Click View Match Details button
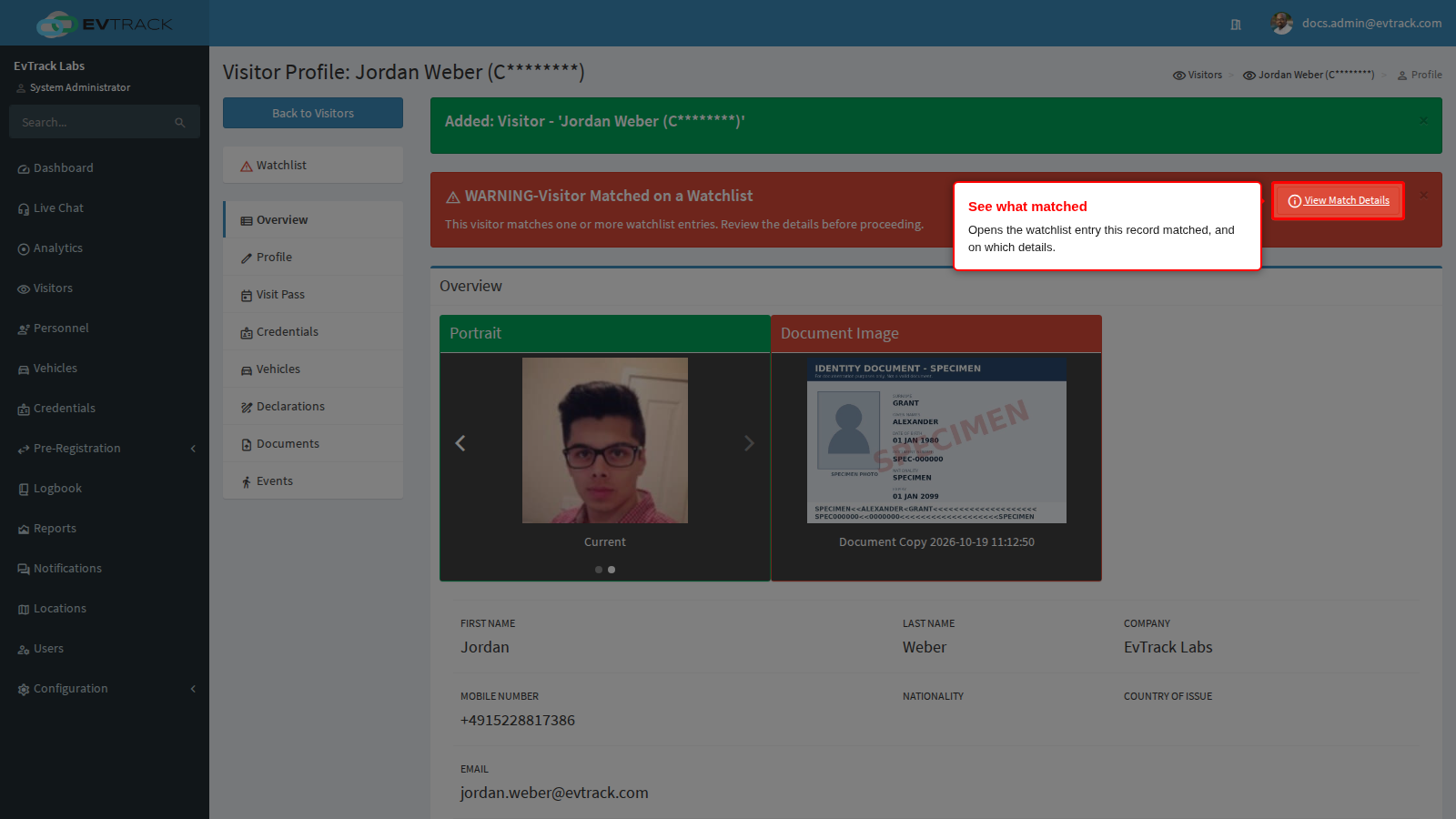Viewport: 1456px width, 819px height. pyautogui.click(x=1338, y=200)
